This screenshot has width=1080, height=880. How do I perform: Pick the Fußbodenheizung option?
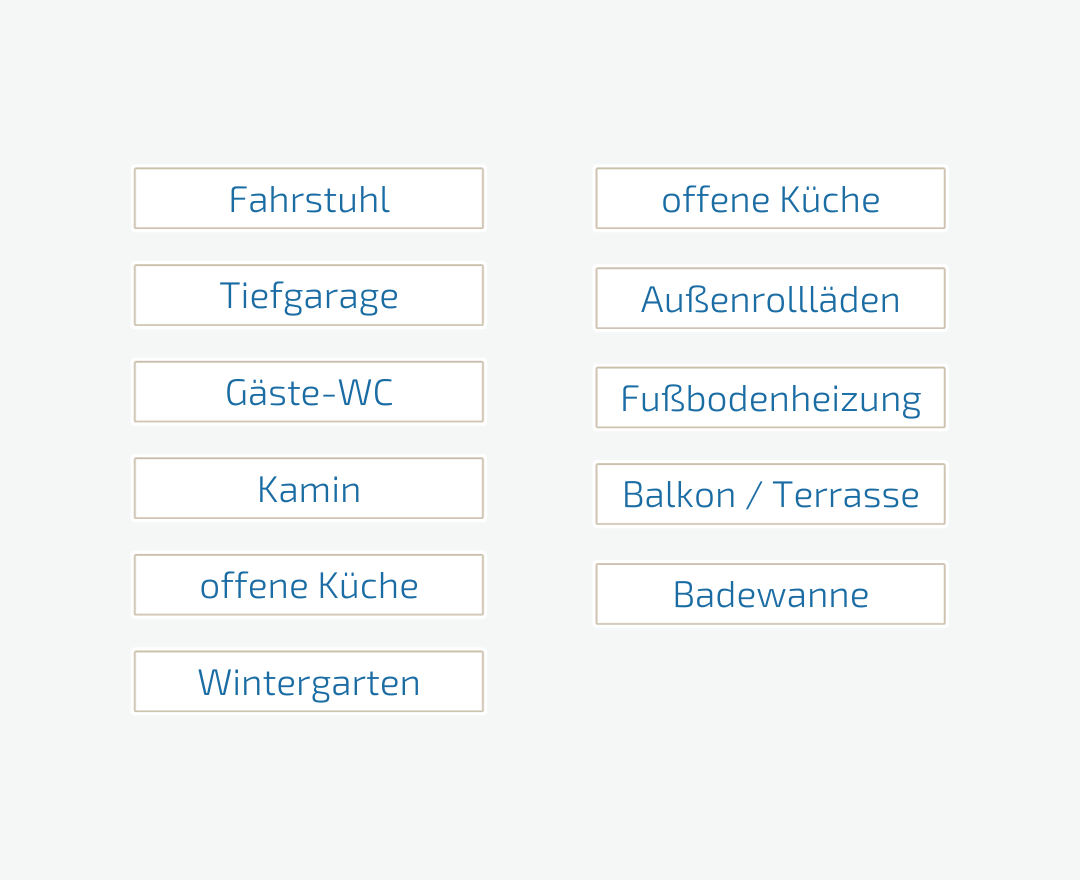(770, 397)
